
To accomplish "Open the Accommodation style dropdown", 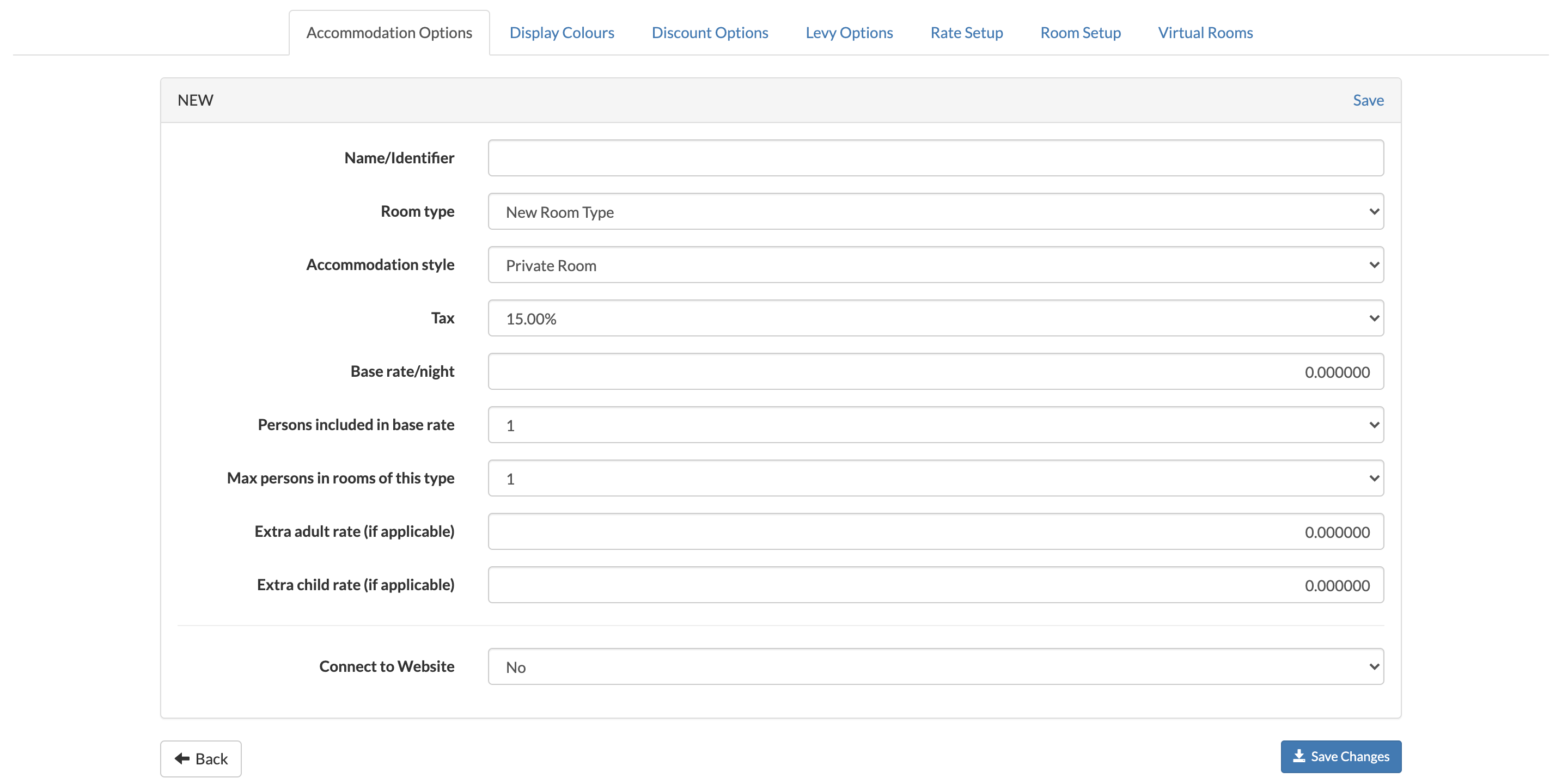I will (x=935, y=265).
